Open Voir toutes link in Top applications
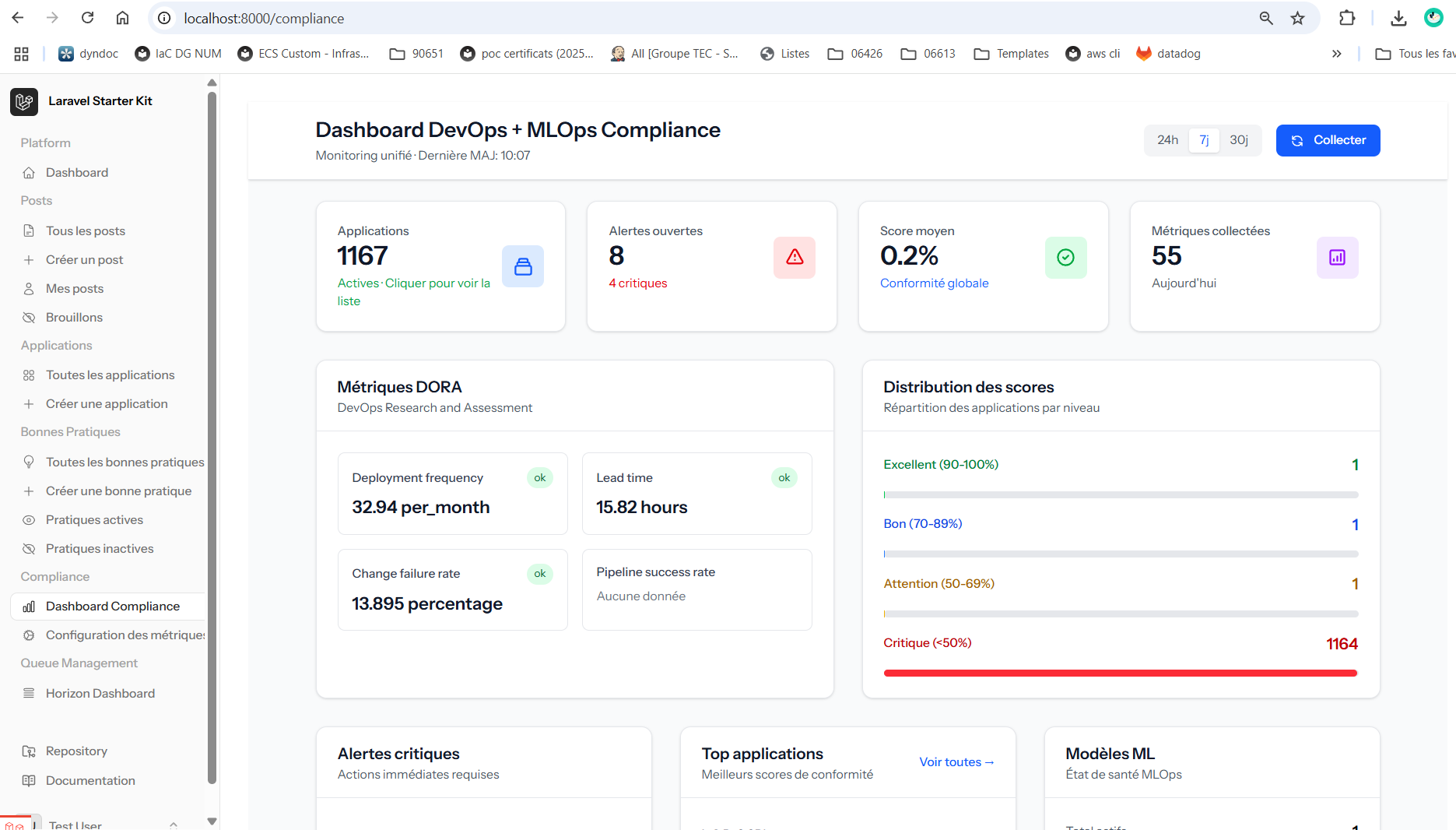This screenshot has width=1456, height=830. point(956,762)
